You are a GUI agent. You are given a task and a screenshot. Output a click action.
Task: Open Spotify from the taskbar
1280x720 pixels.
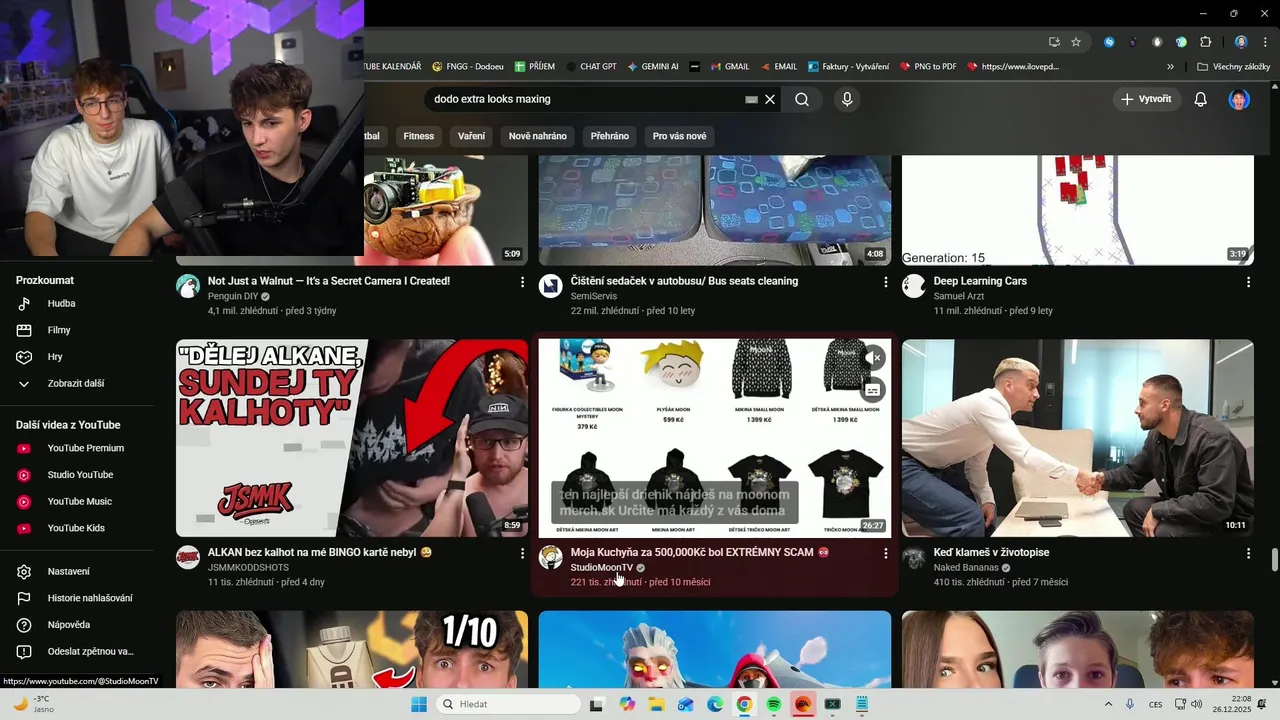point(774,704)
